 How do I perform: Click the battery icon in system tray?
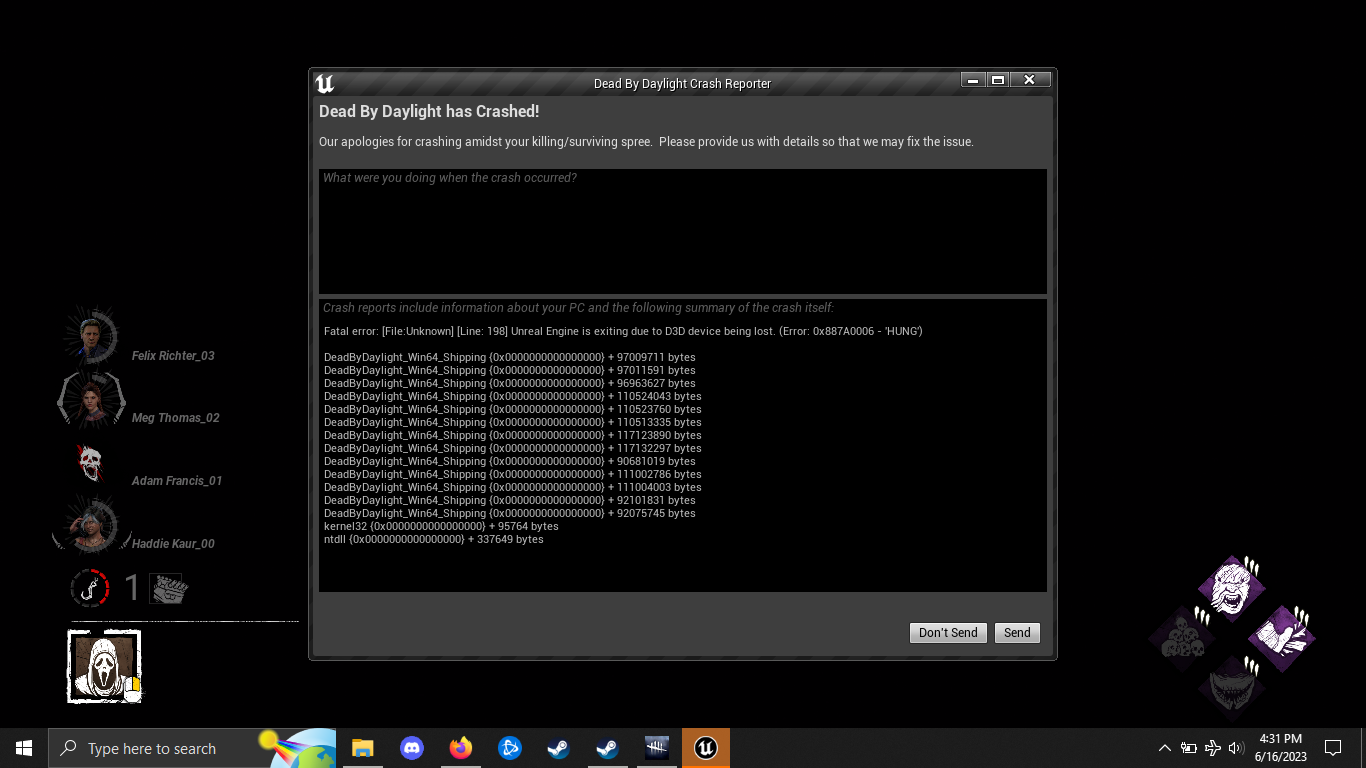(x=1189, y=748)
